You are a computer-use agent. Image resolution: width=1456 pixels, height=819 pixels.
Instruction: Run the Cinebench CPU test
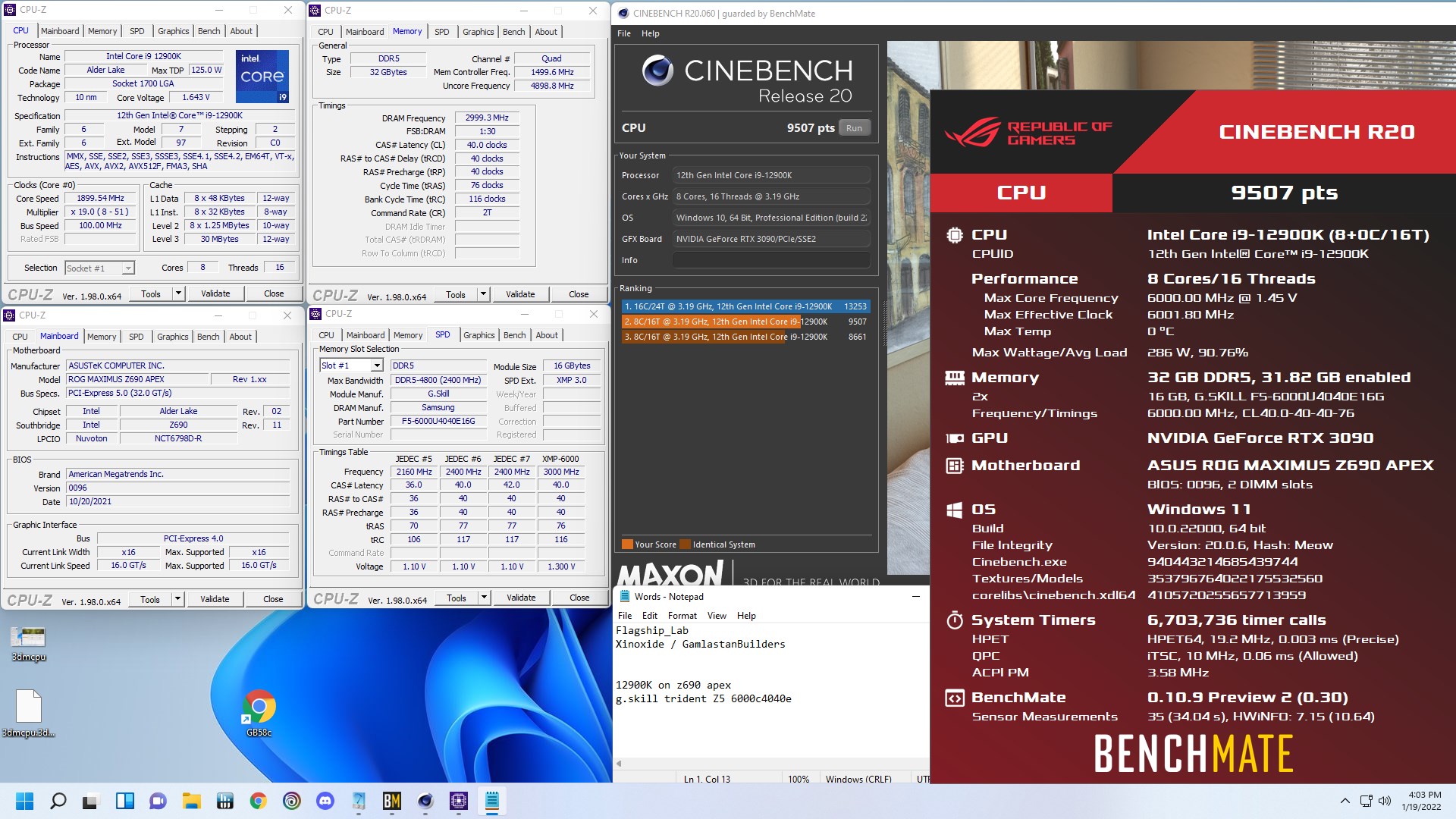point(854,128)
